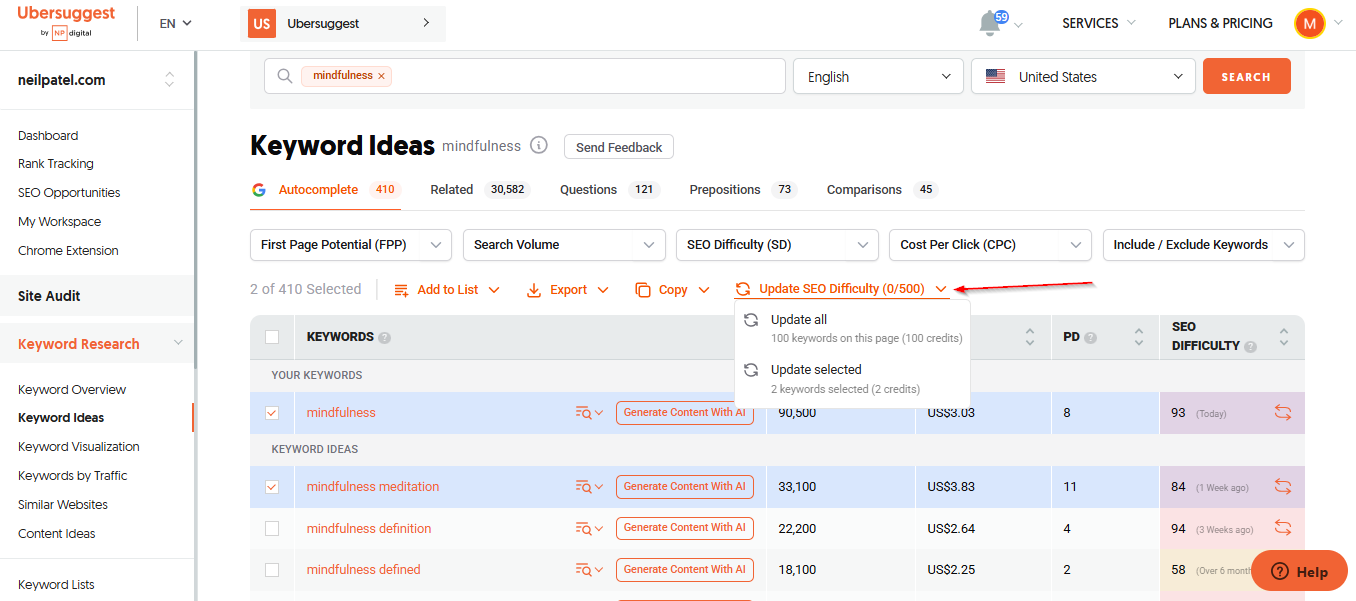Screen dimensions: 1356x601
Task: Click the help icon next to PD header
Action: pos(1091,338)
